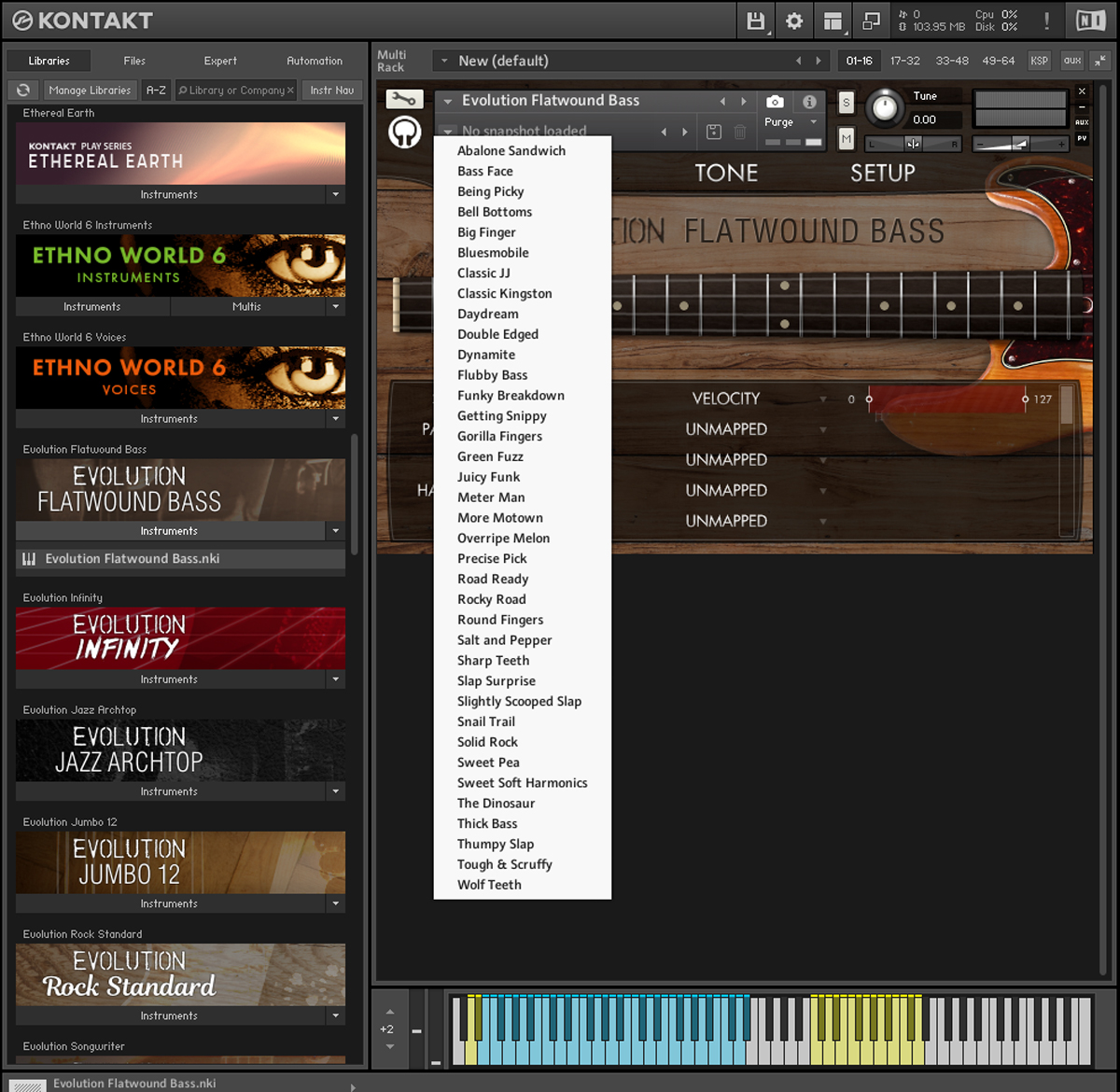Toggle the Mute M button
The width and height of the screenshot is (1120, 1092).
pyautogui.click(x=846, y=139)
